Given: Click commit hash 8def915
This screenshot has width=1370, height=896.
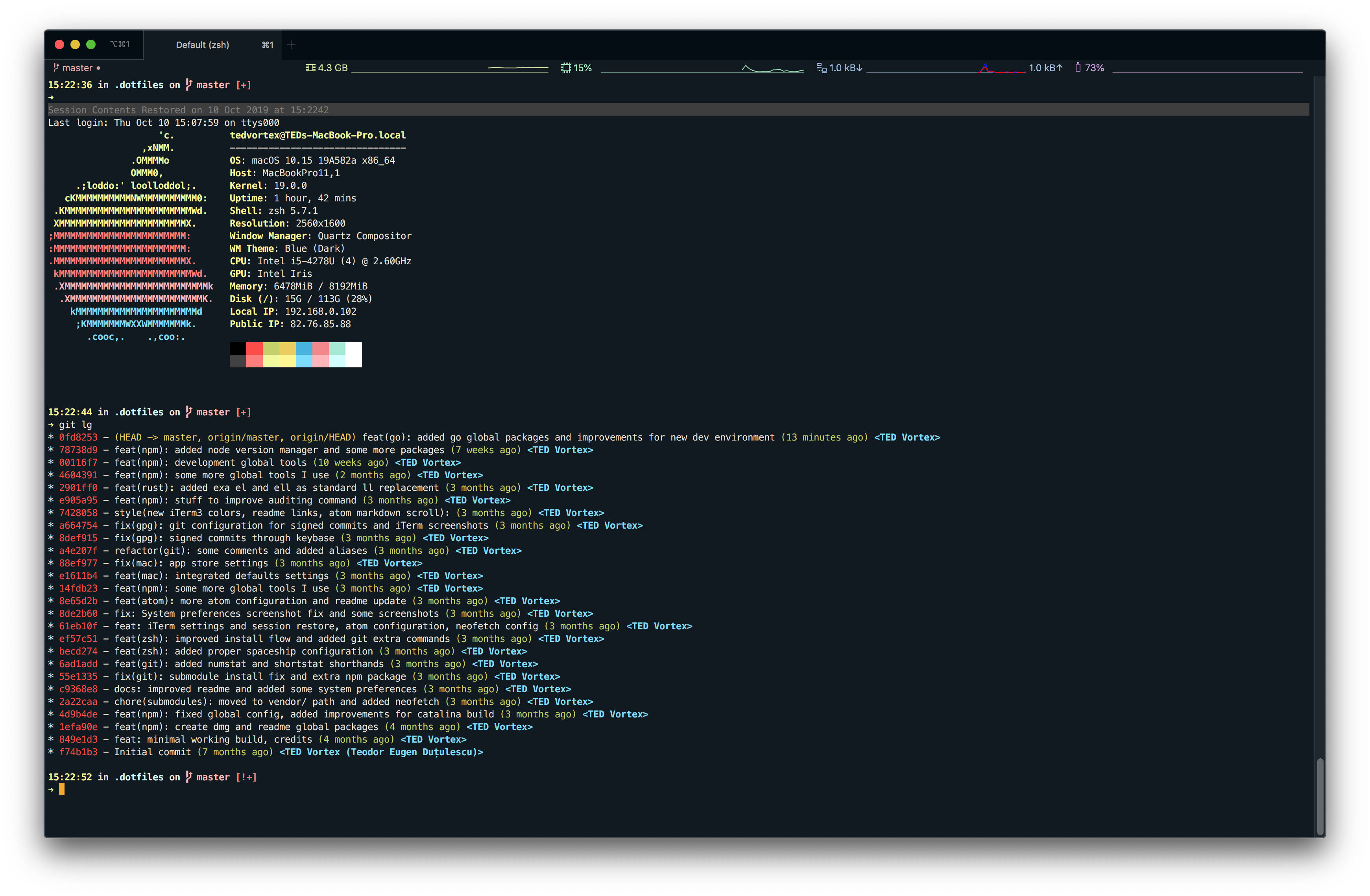Looking at the screenshot, I should coord(78,538).
